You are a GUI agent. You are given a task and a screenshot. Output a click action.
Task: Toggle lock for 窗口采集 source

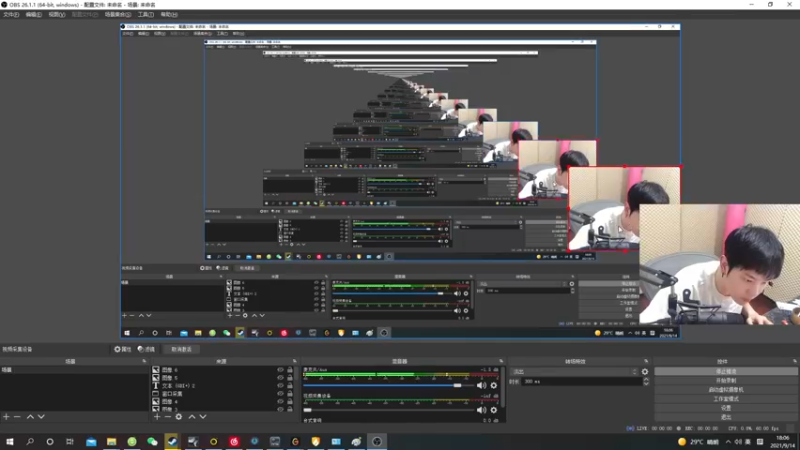(290, 394)
